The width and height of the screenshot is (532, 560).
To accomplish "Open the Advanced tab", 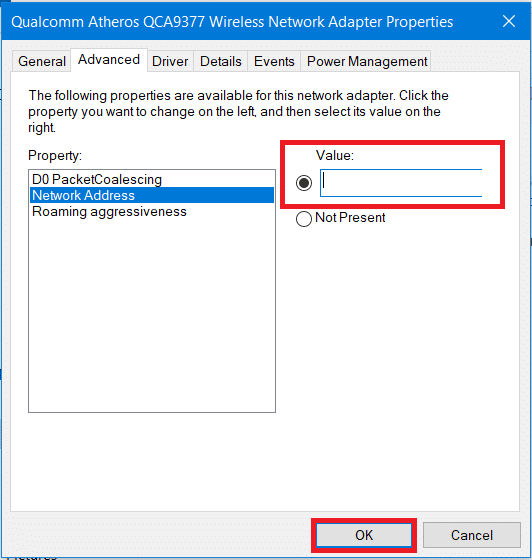I will point(109,60).
